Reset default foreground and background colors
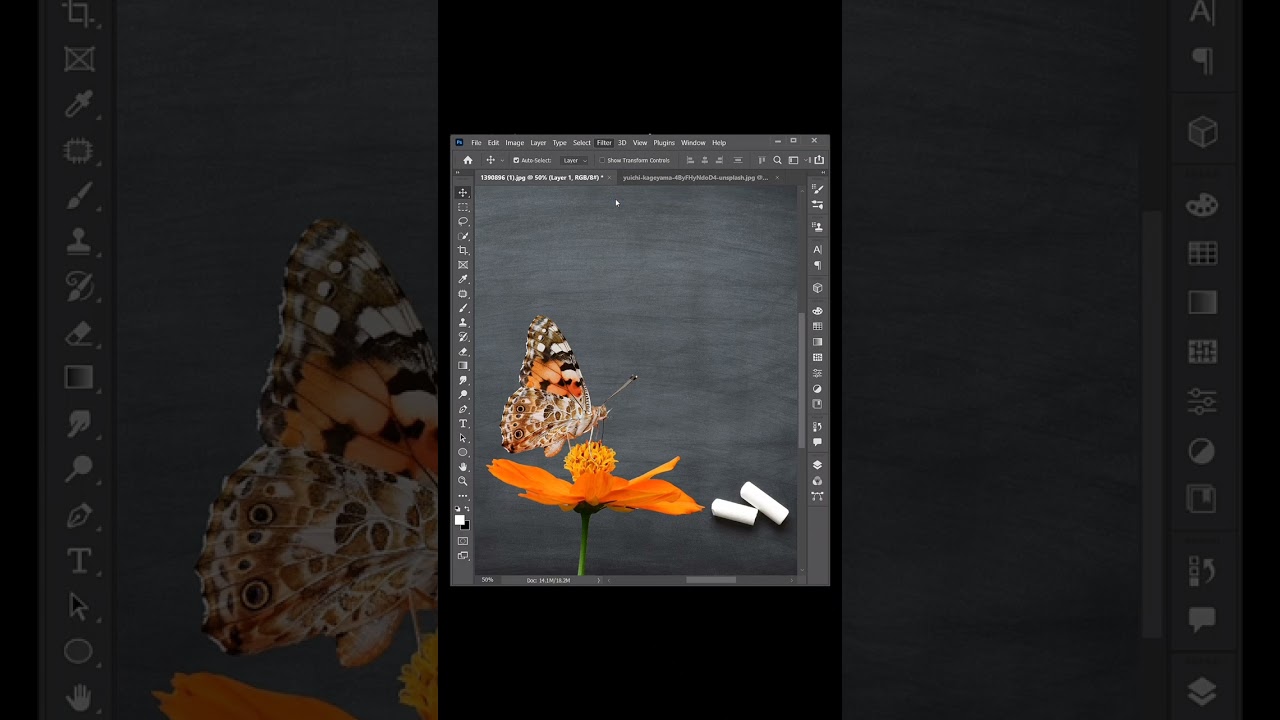The width and height of the screenshot is (1280, 720). tap(459, 509)
